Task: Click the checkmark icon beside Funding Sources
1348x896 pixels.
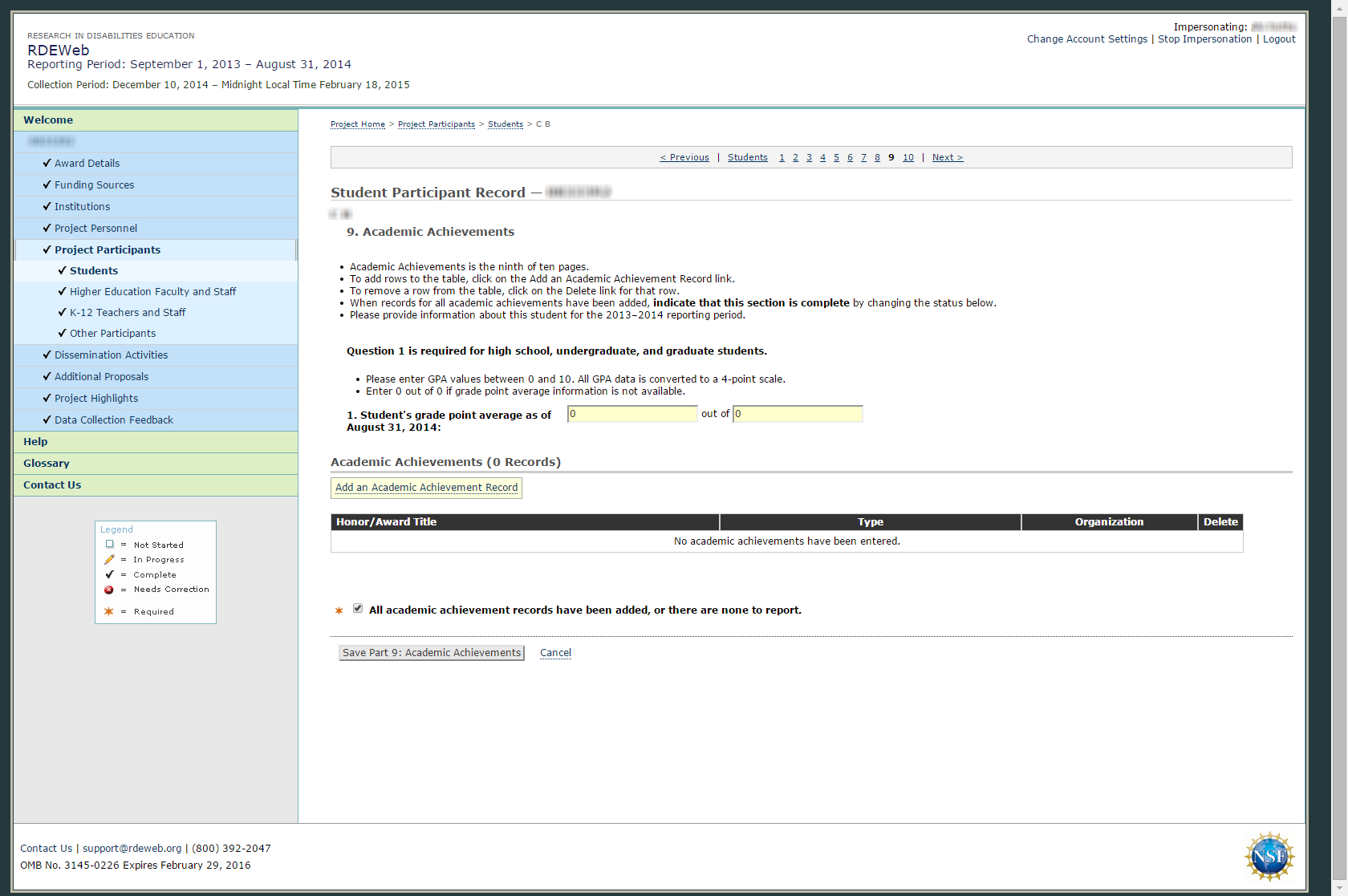Action: 47,184
